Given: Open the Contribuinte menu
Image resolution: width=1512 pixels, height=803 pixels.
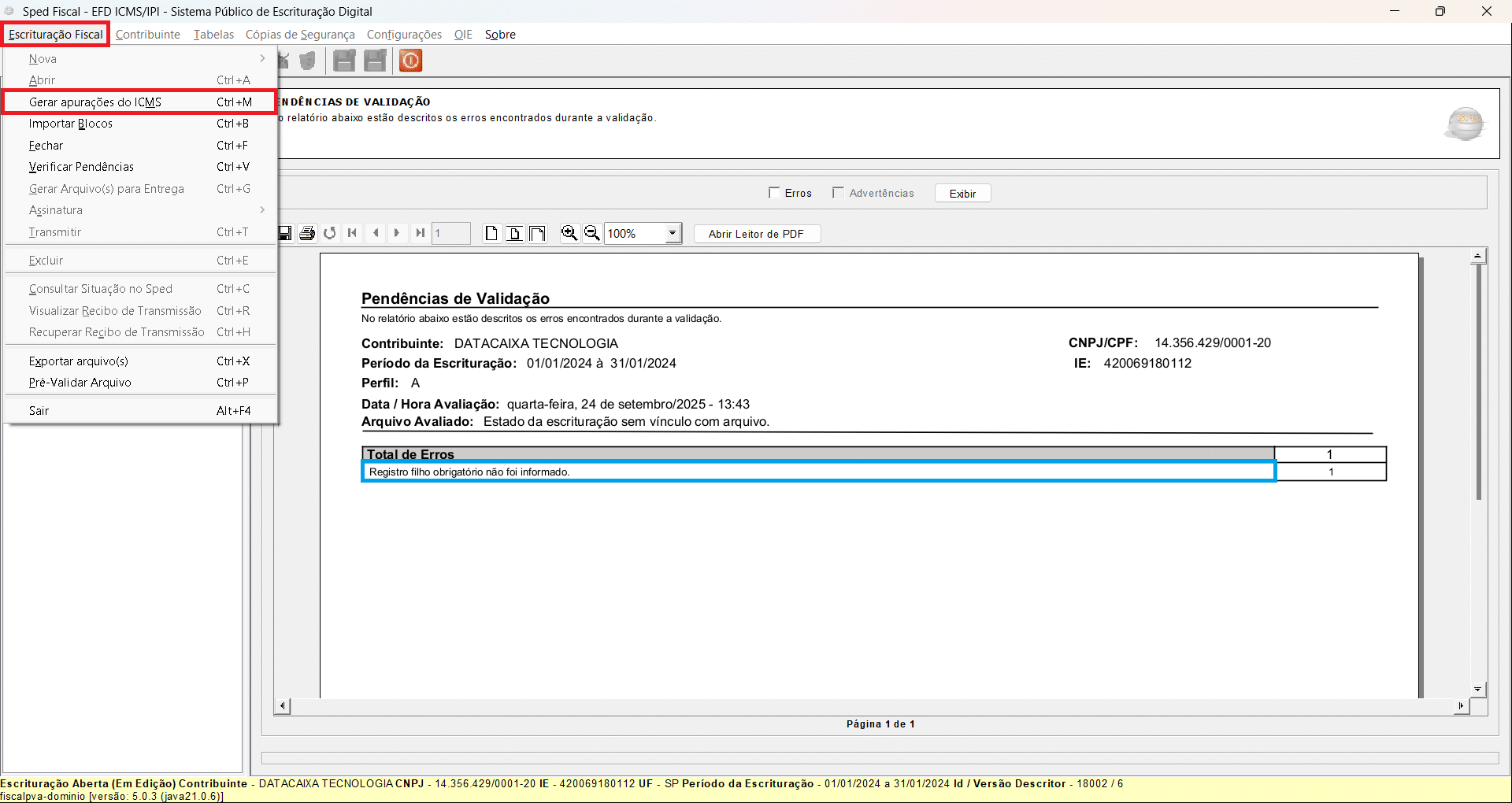Looking at the screenshot, I should 148,35.
